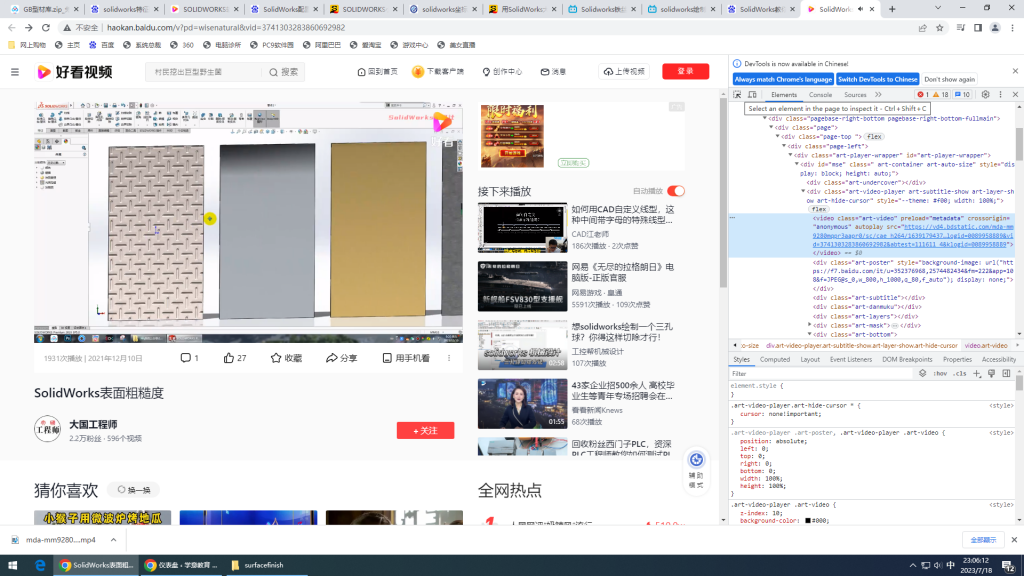This screenshot has width=1024, height=576.
Task: Click the comment bubble icon below the video
Action: (x=185, y=358)
